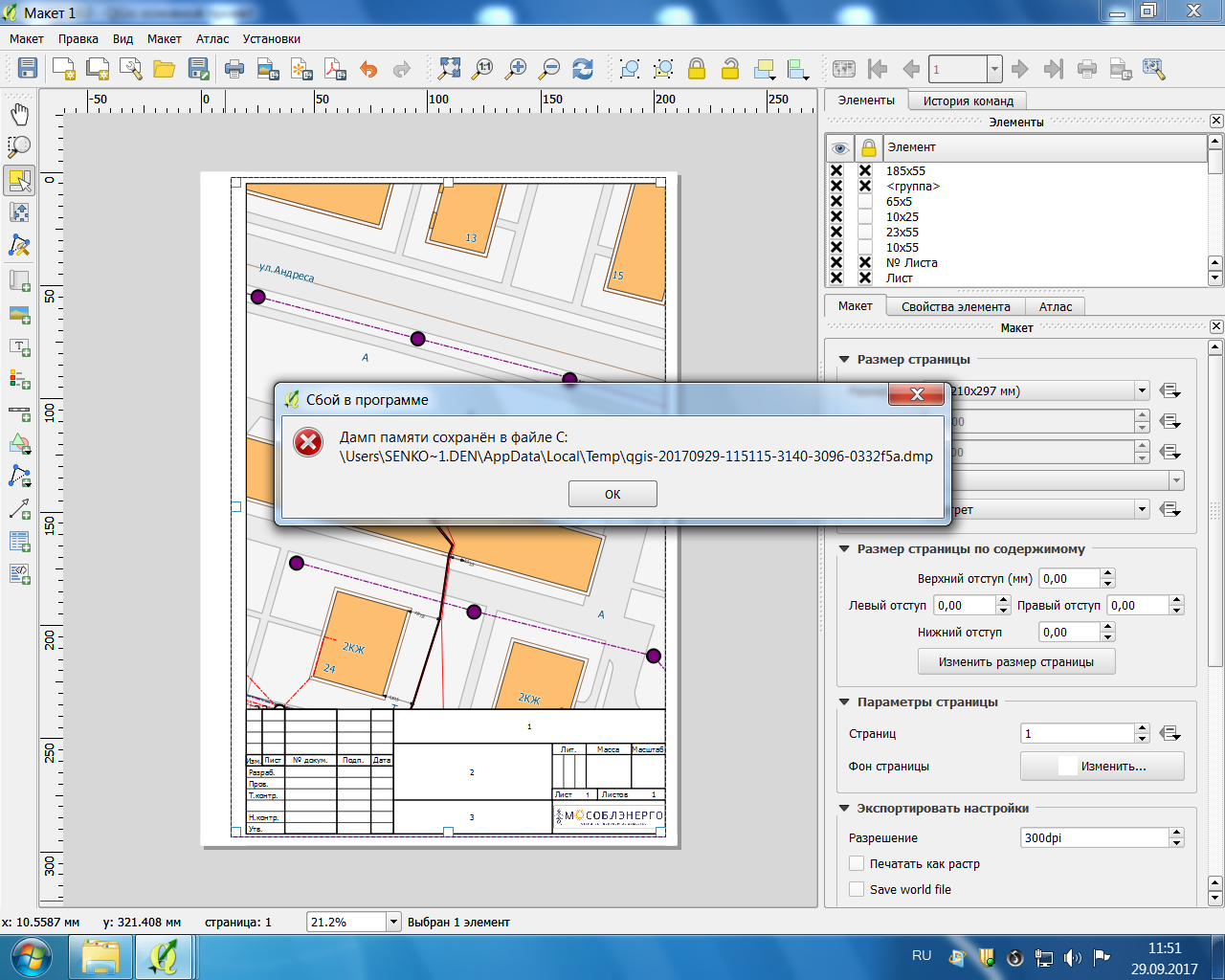This screenshot has height=980, width=1225.
Task: Select the pan layout hand tool
Action: (x=19, y=115)
